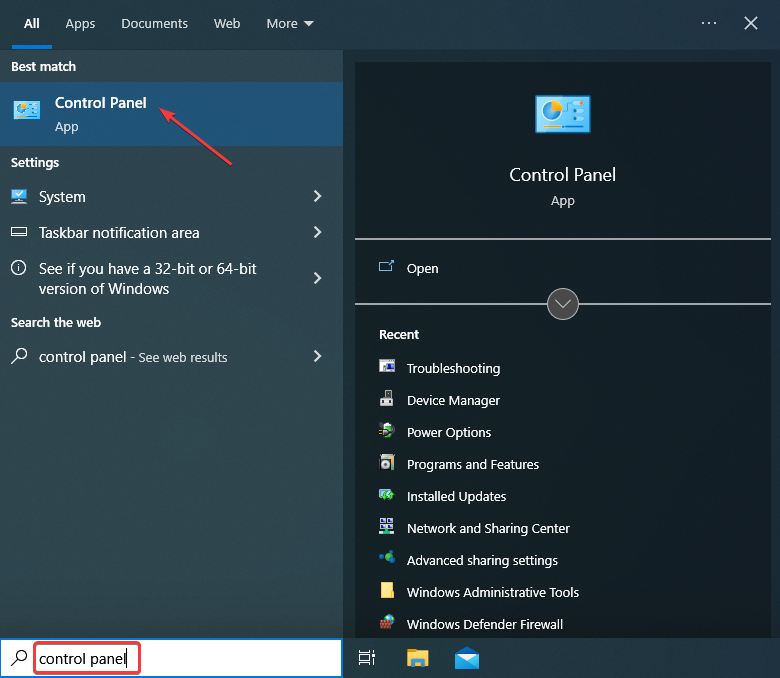Click the Open action icon
The height and width of the screenshot is (678, 780).
(x=387, y=267)
